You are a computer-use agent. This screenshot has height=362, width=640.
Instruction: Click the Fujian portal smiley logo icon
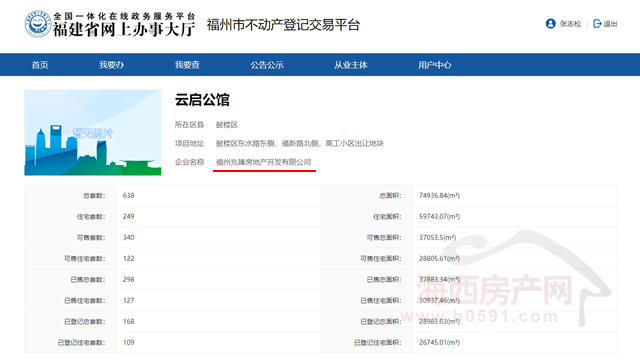38,24
